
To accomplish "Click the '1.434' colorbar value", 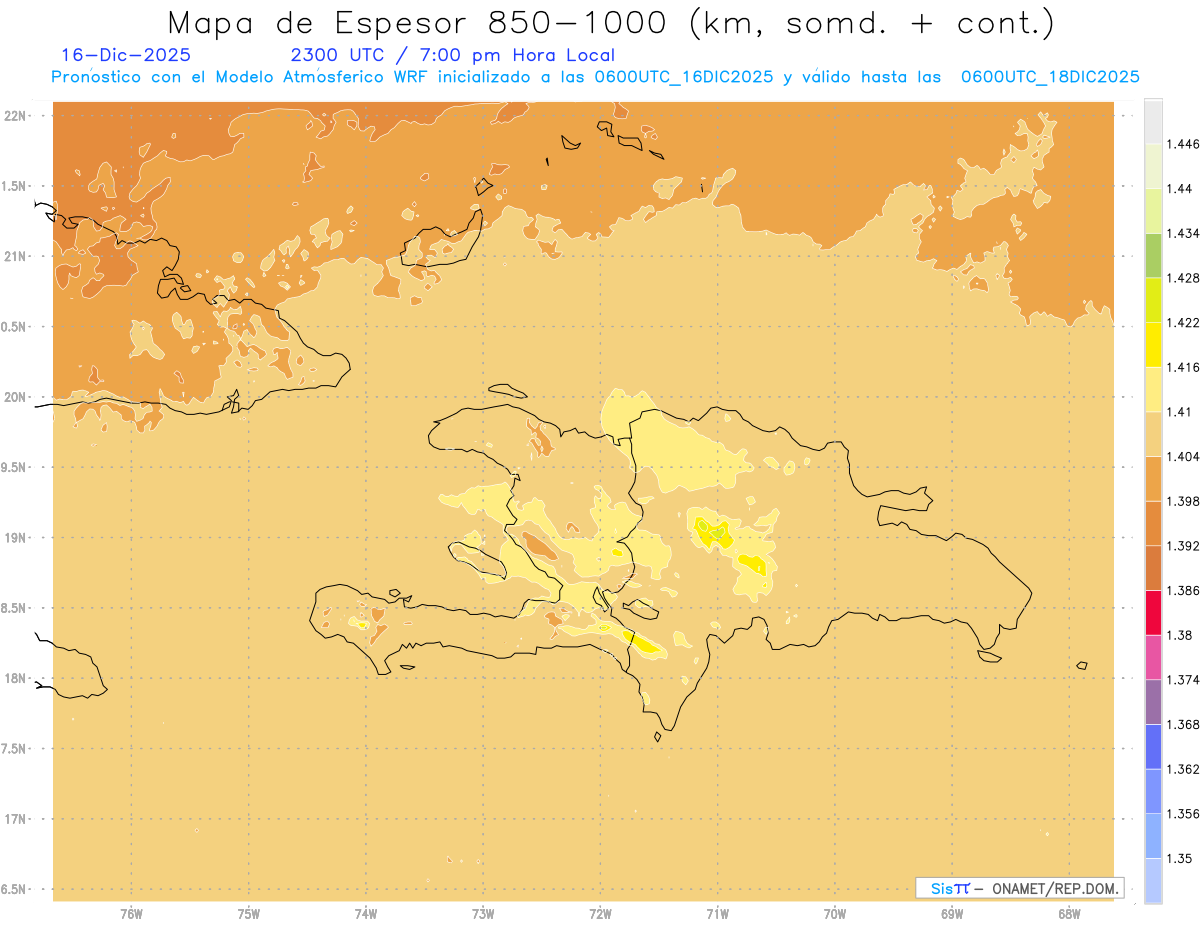I will pos(1181,233).
